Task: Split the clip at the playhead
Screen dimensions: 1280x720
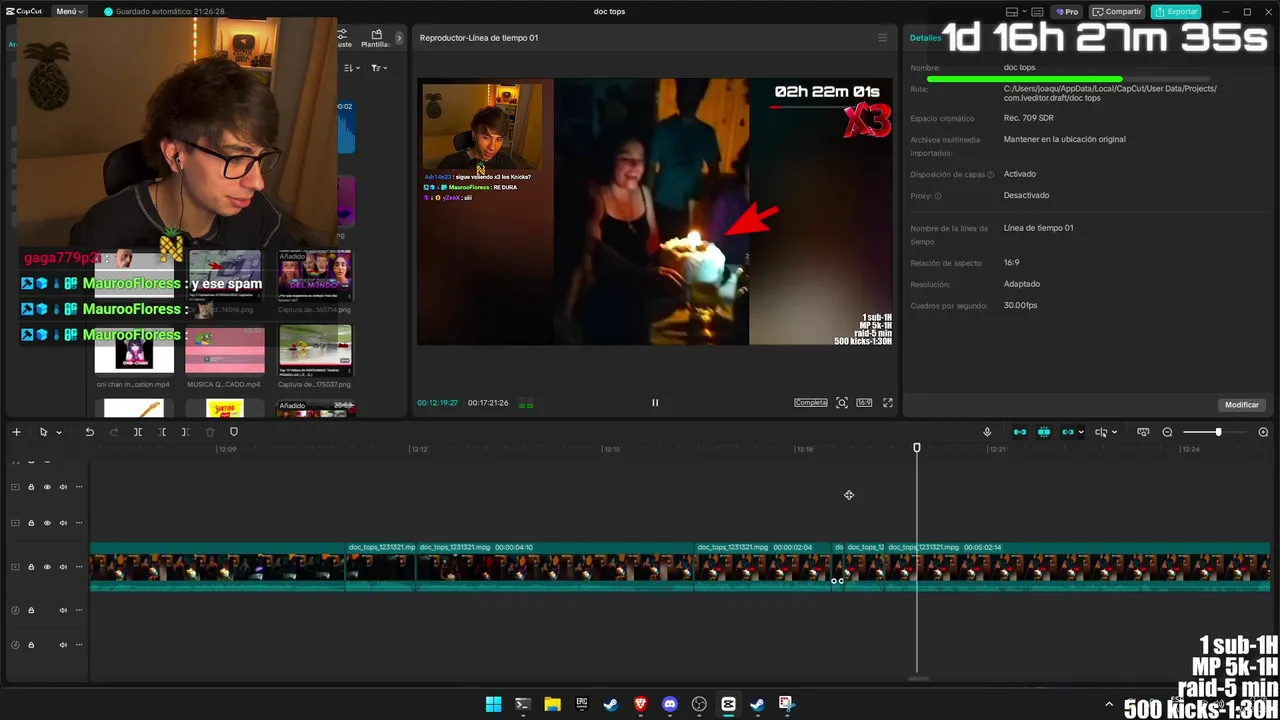Action: [138, 432]
